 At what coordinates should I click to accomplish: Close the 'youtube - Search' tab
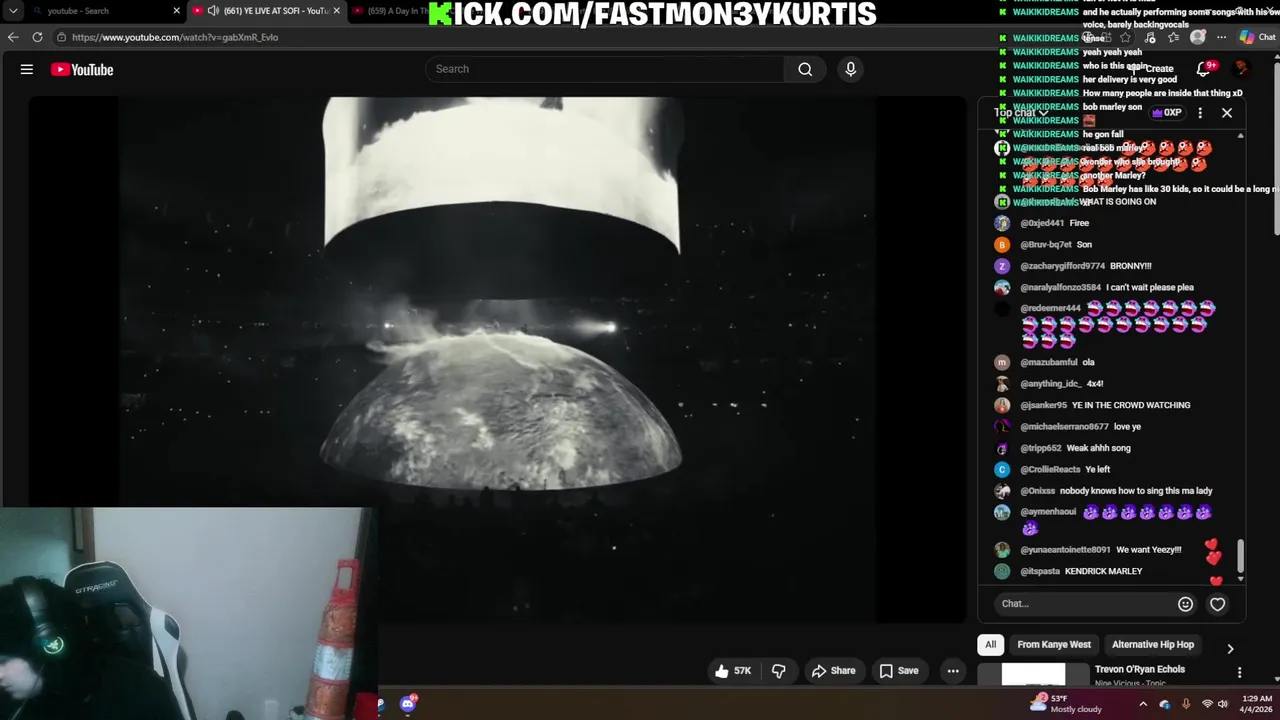pos(177,11)
